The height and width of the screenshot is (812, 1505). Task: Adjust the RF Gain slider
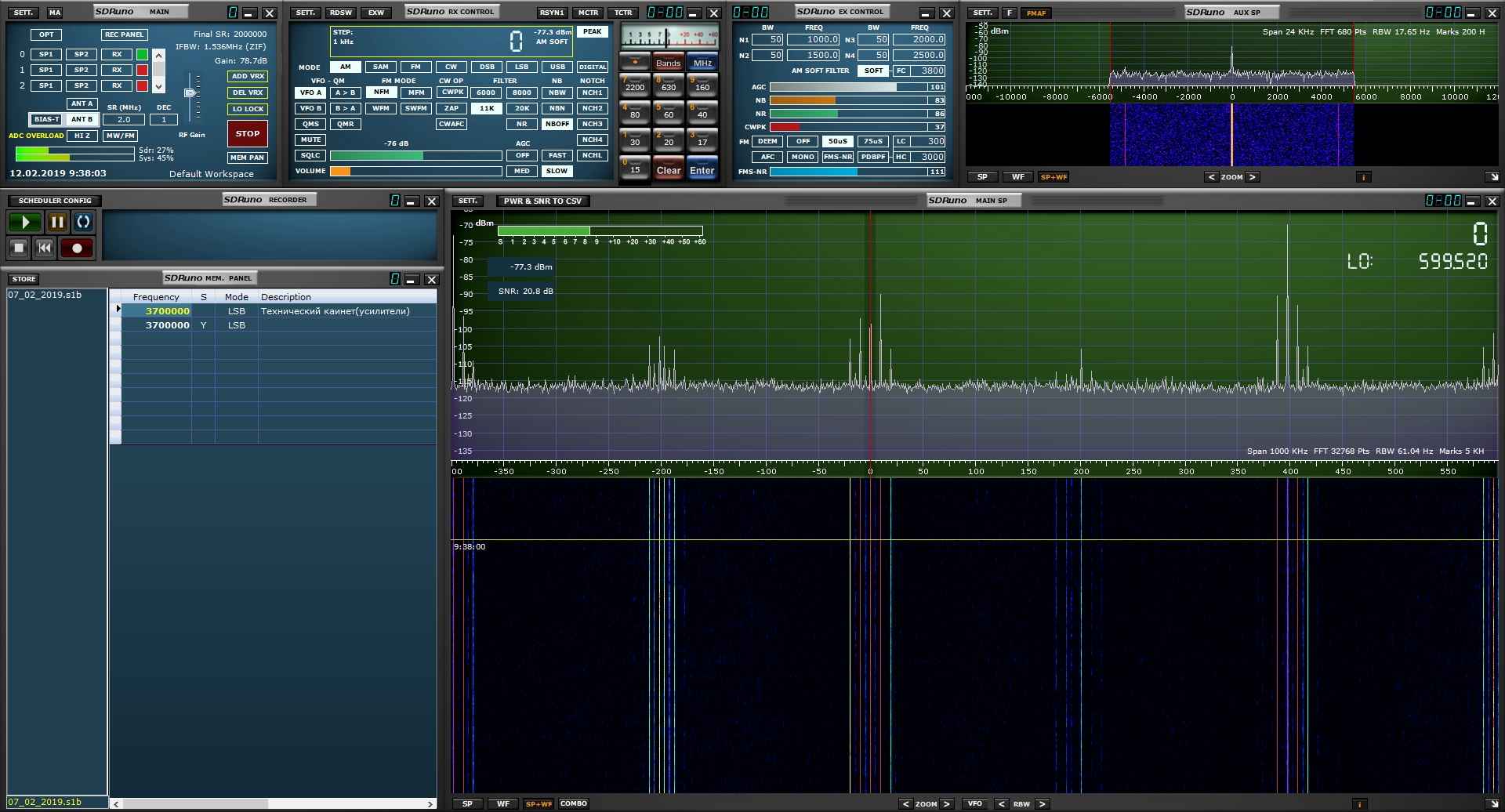point(190,93)
